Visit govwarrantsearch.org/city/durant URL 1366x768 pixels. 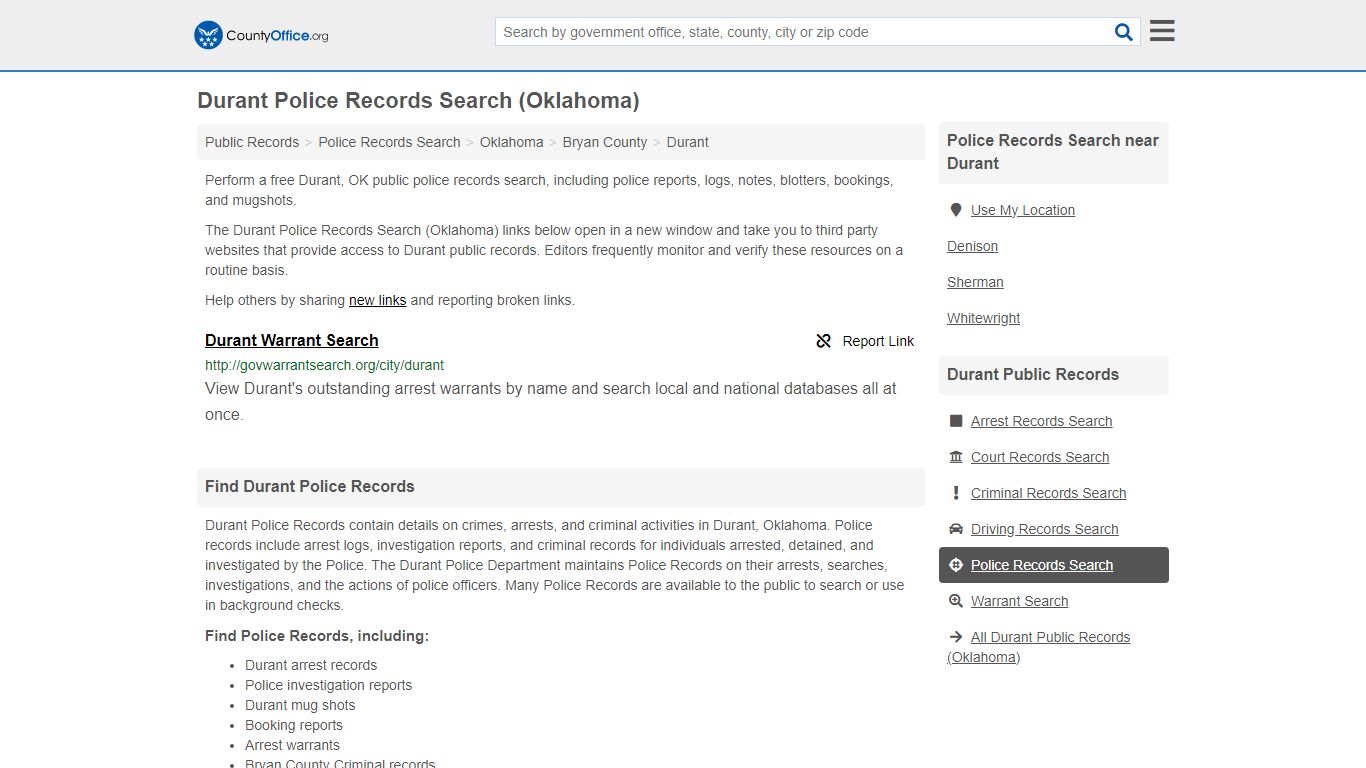pyautogui.click(x=324, y=365)
